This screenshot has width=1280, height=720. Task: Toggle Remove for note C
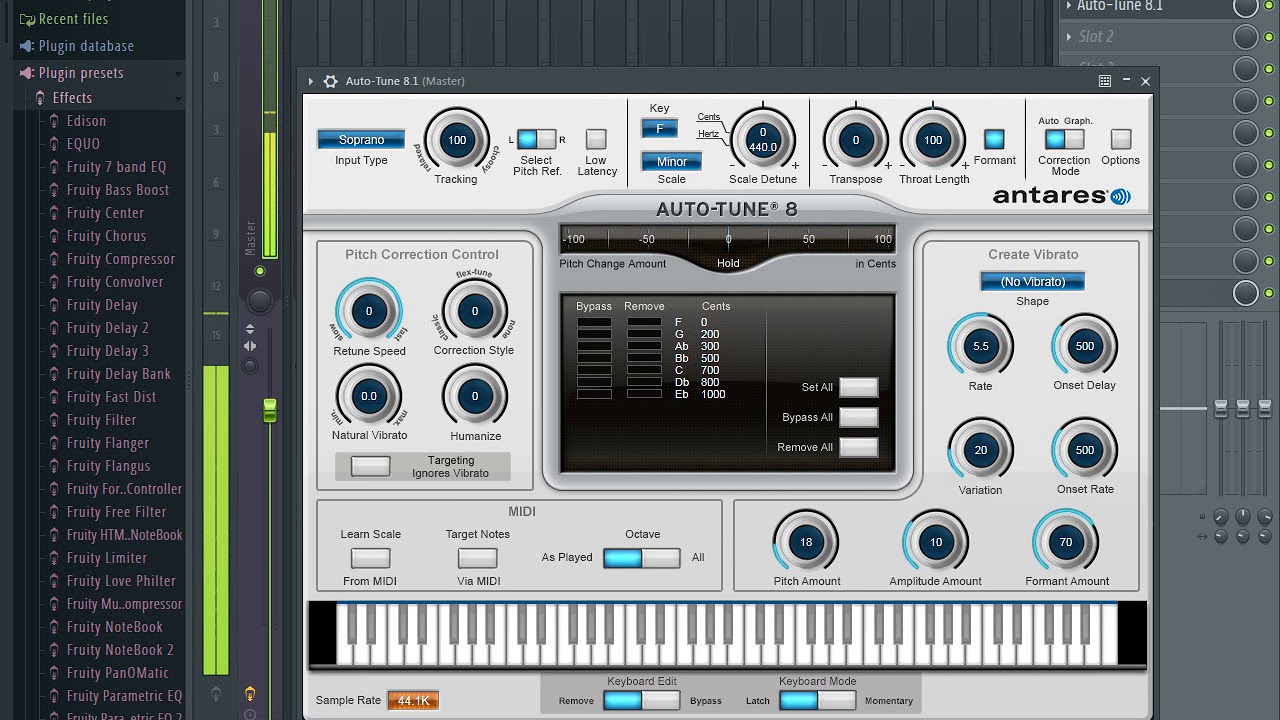point(644,370)
